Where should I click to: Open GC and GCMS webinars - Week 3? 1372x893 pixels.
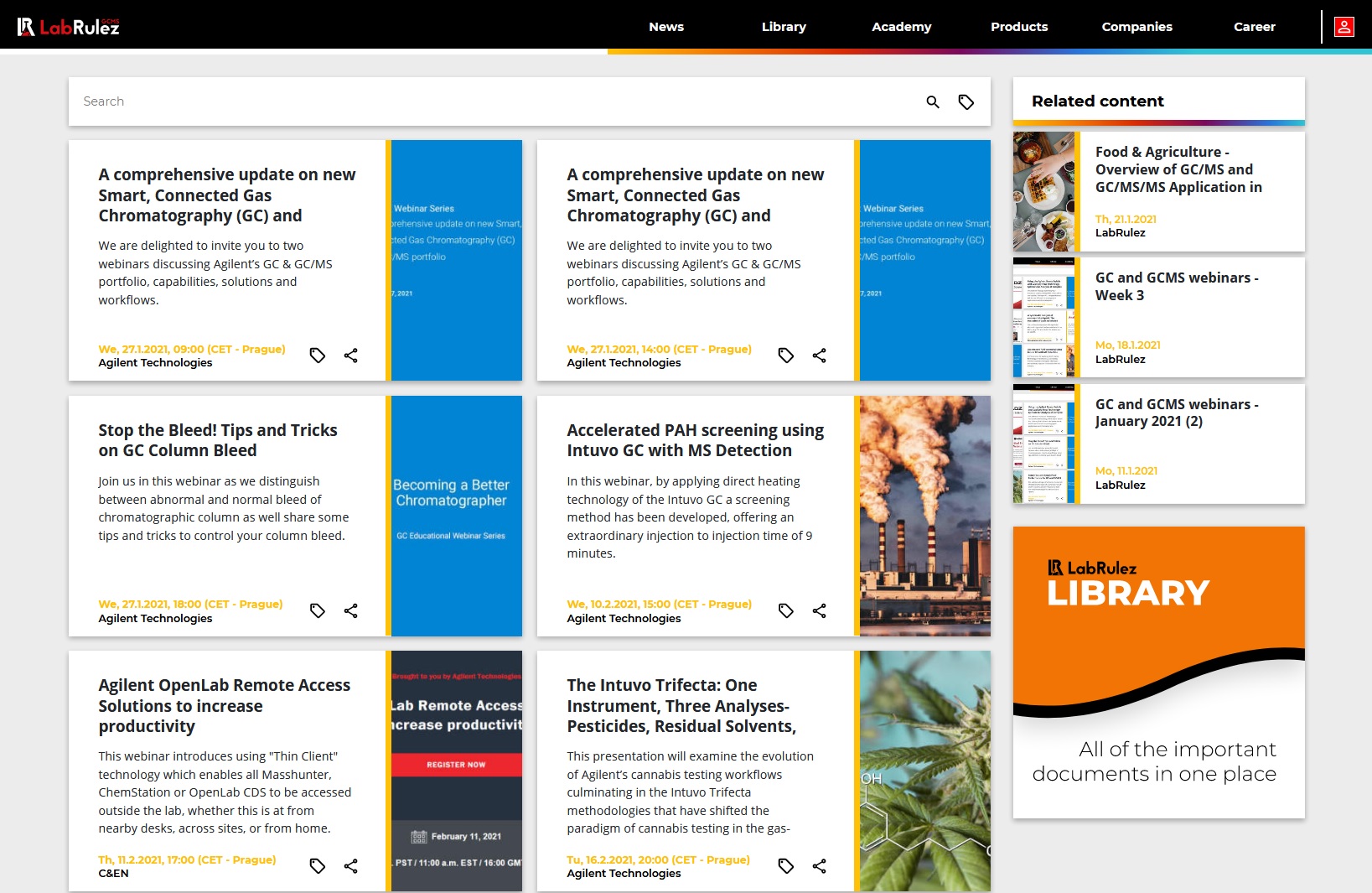tap(1177, 286)
